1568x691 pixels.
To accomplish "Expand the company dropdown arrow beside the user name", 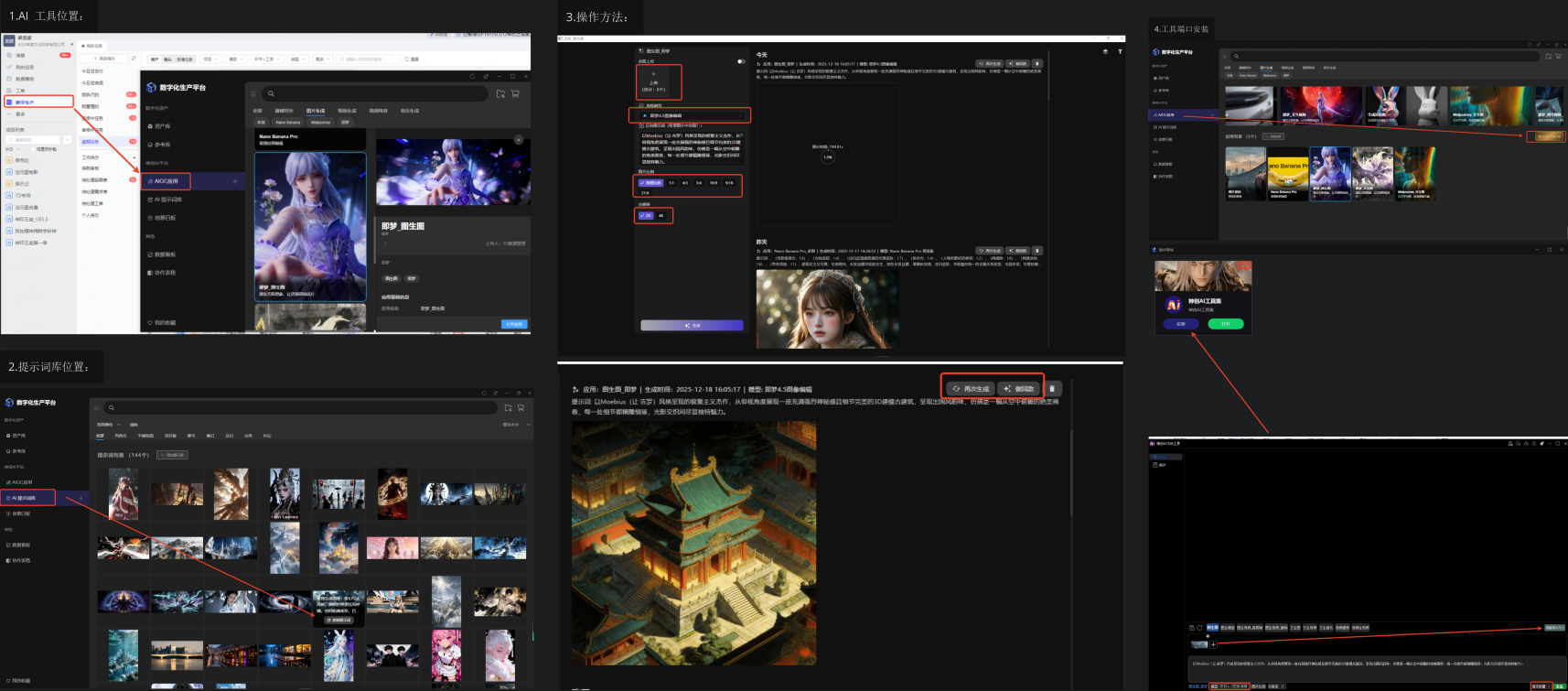I will coord(72,44).
